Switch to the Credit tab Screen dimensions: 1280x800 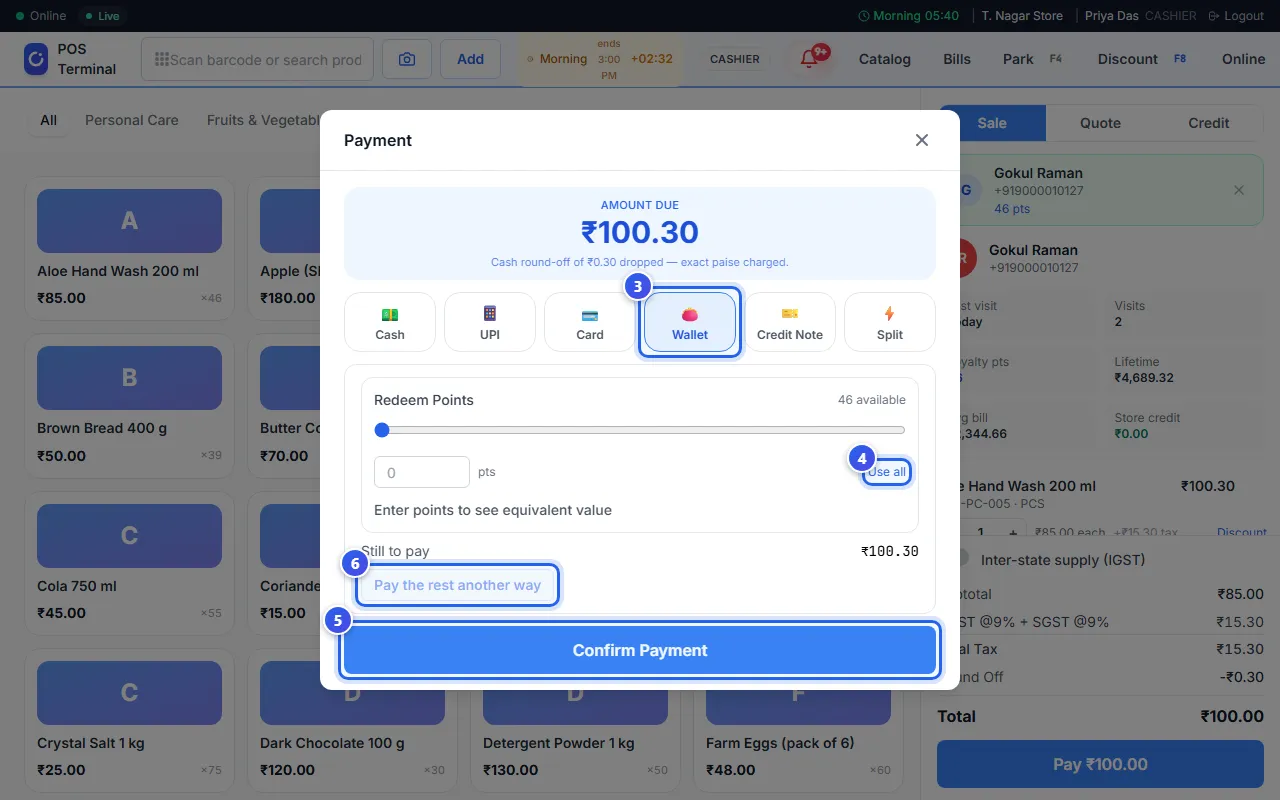1209,123
